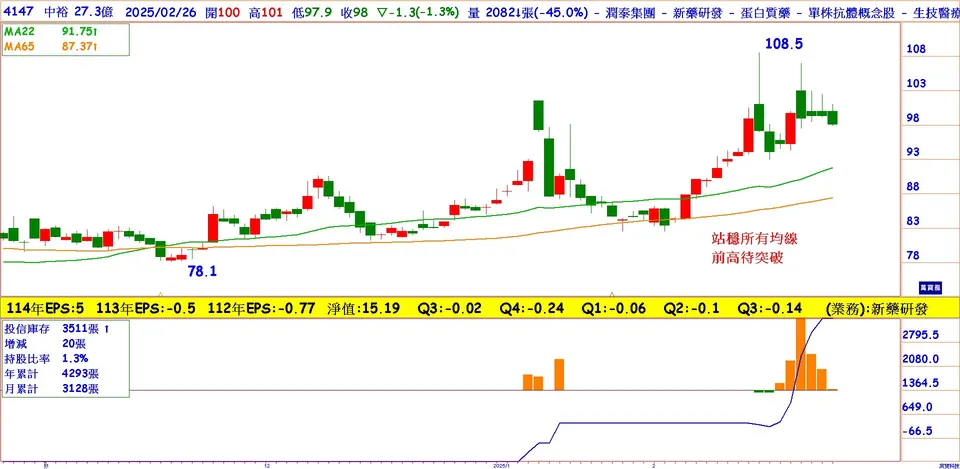Click the 1364.5 volume axis label
The height and width of the screenshot is (469, 960).
(922, 383)
